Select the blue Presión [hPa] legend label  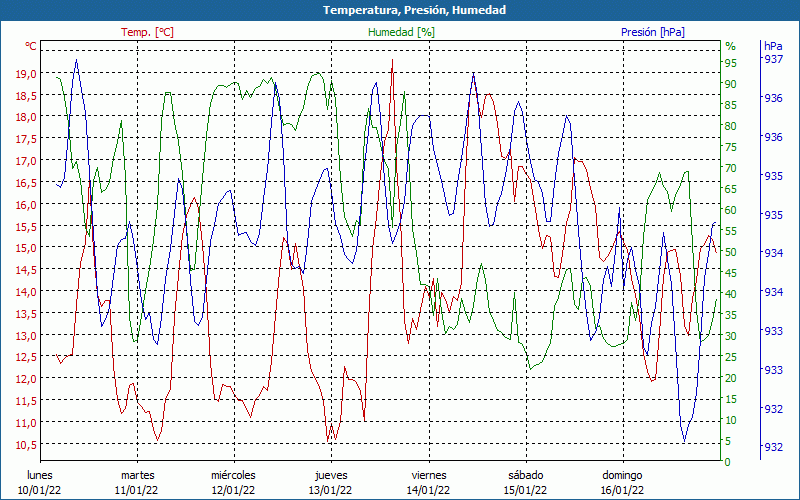point(653,32)
